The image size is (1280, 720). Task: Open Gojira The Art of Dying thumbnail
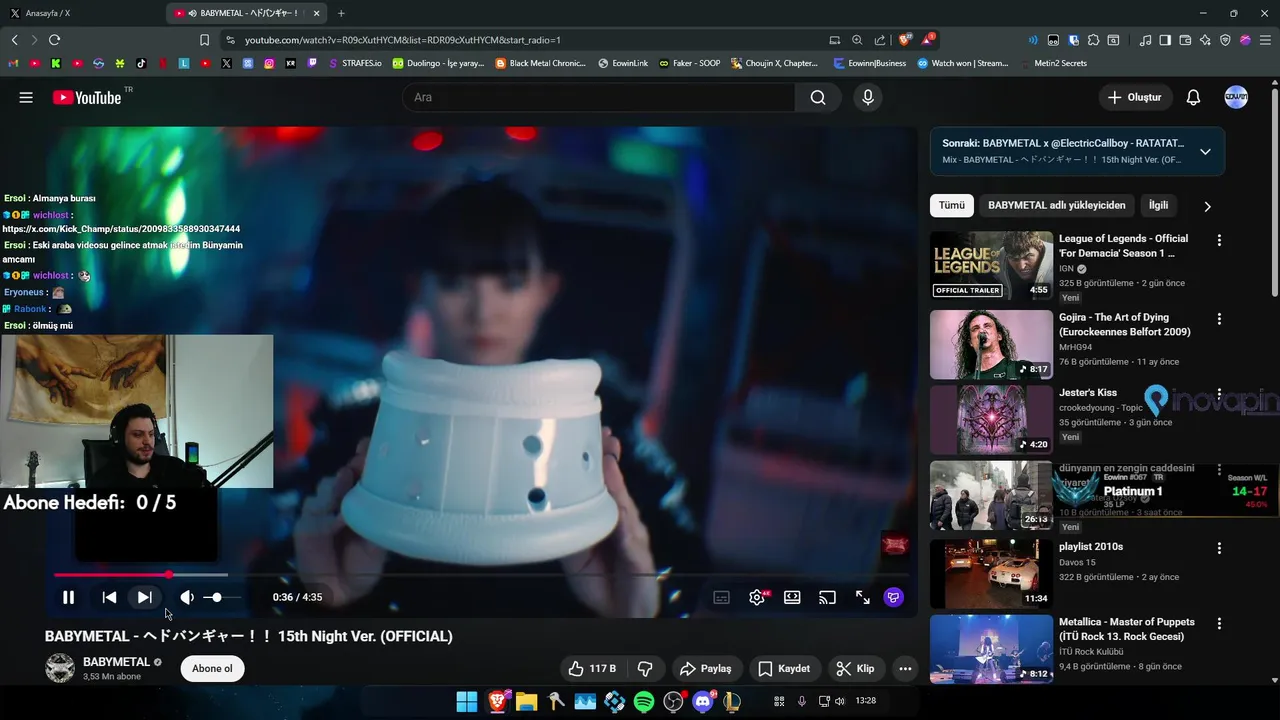point(991,344)
